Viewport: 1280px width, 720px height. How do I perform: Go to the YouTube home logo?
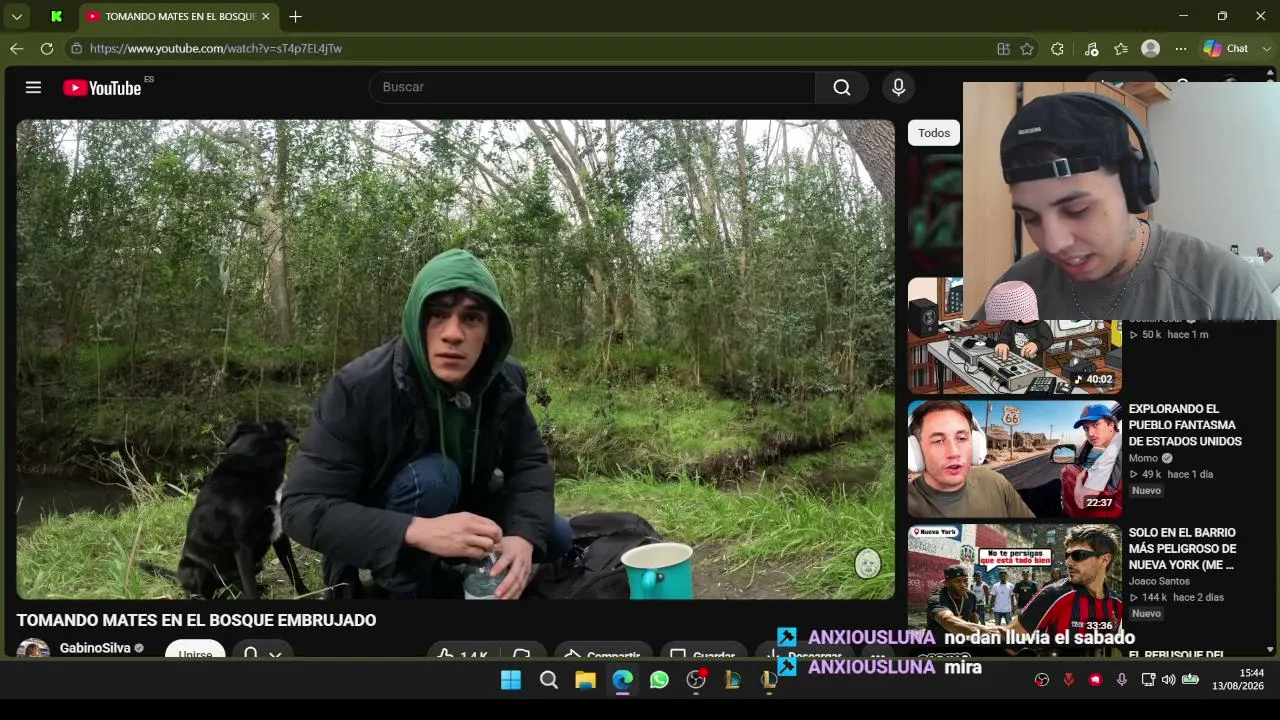102,88
